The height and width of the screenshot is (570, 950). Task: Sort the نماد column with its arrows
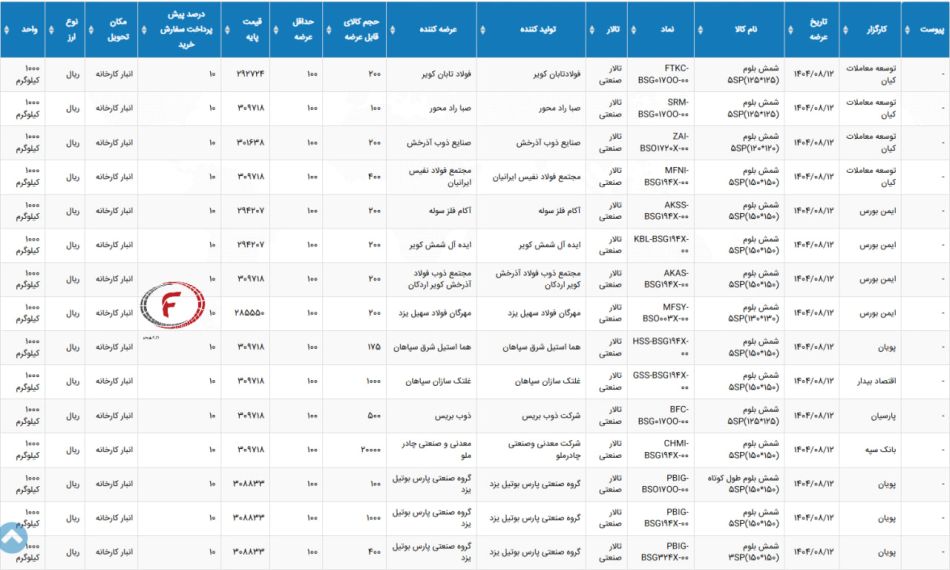[633, 30]
